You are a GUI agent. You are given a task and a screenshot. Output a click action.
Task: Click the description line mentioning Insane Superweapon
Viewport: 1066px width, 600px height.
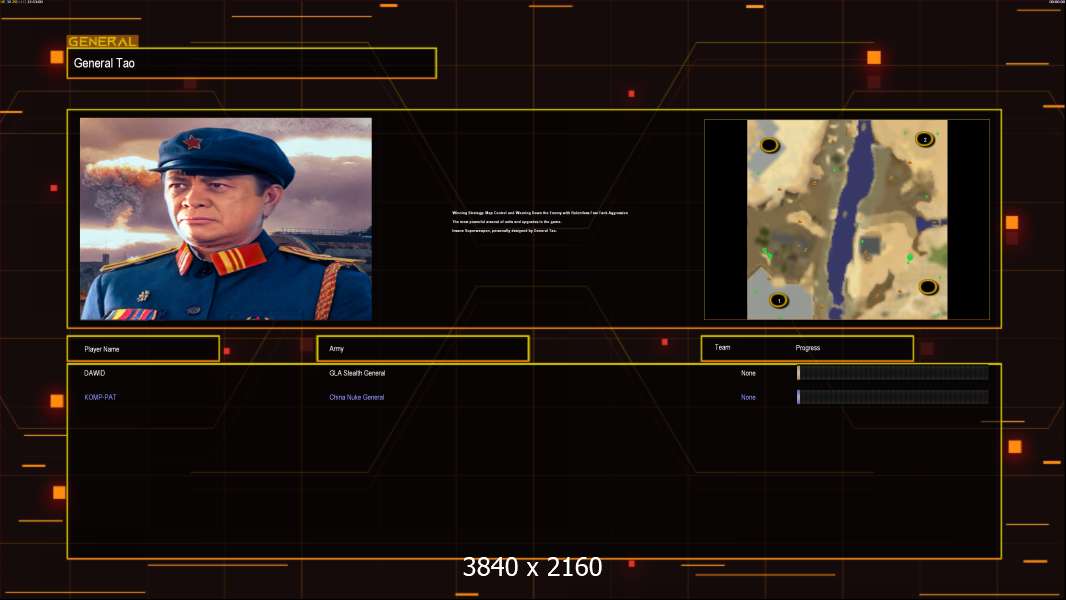(x=504, y=230)
